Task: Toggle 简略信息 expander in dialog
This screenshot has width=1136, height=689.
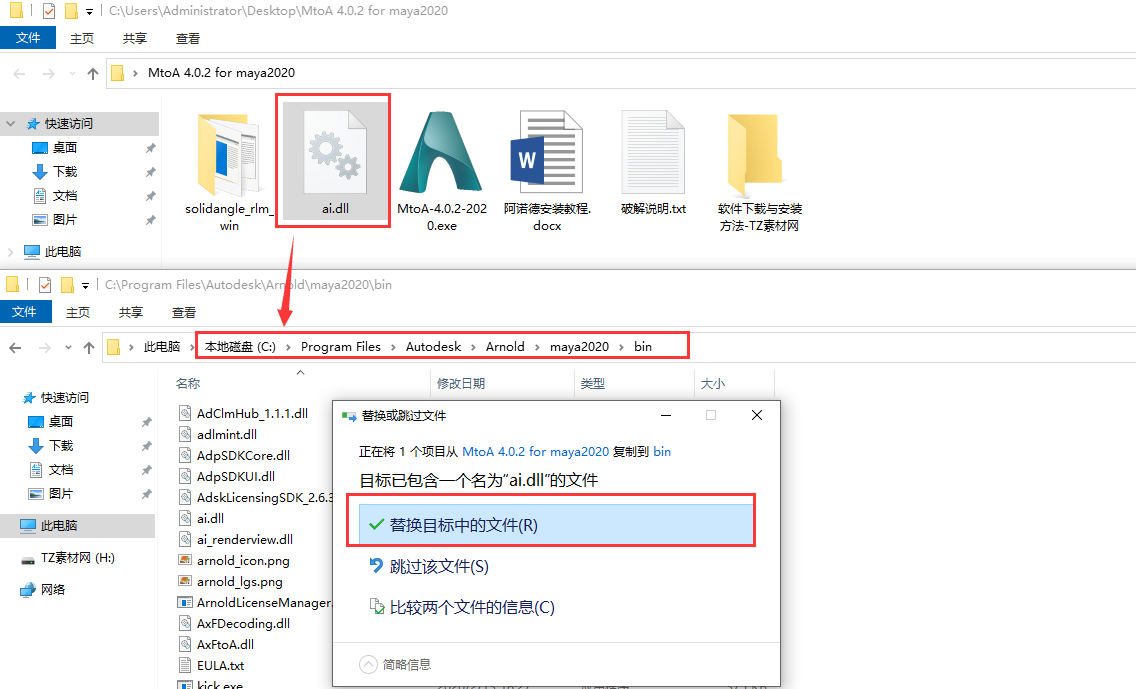Action: coord(396,664)
